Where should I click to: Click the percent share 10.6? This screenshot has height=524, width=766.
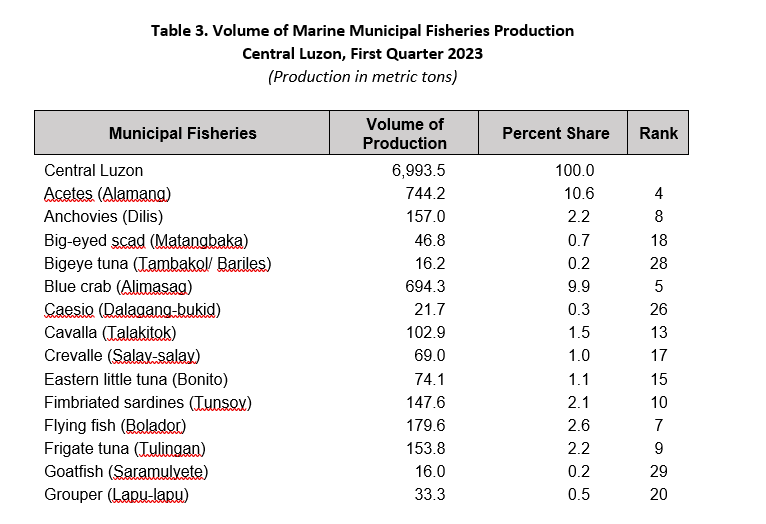point(579,193)
